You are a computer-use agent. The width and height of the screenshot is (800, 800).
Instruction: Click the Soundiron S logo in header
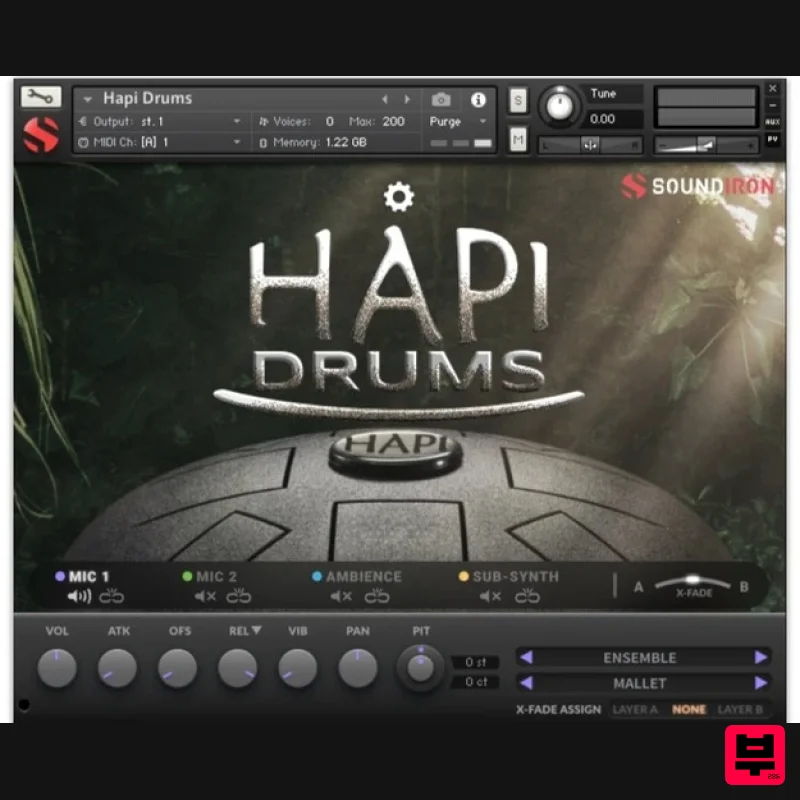pos(41,135)
